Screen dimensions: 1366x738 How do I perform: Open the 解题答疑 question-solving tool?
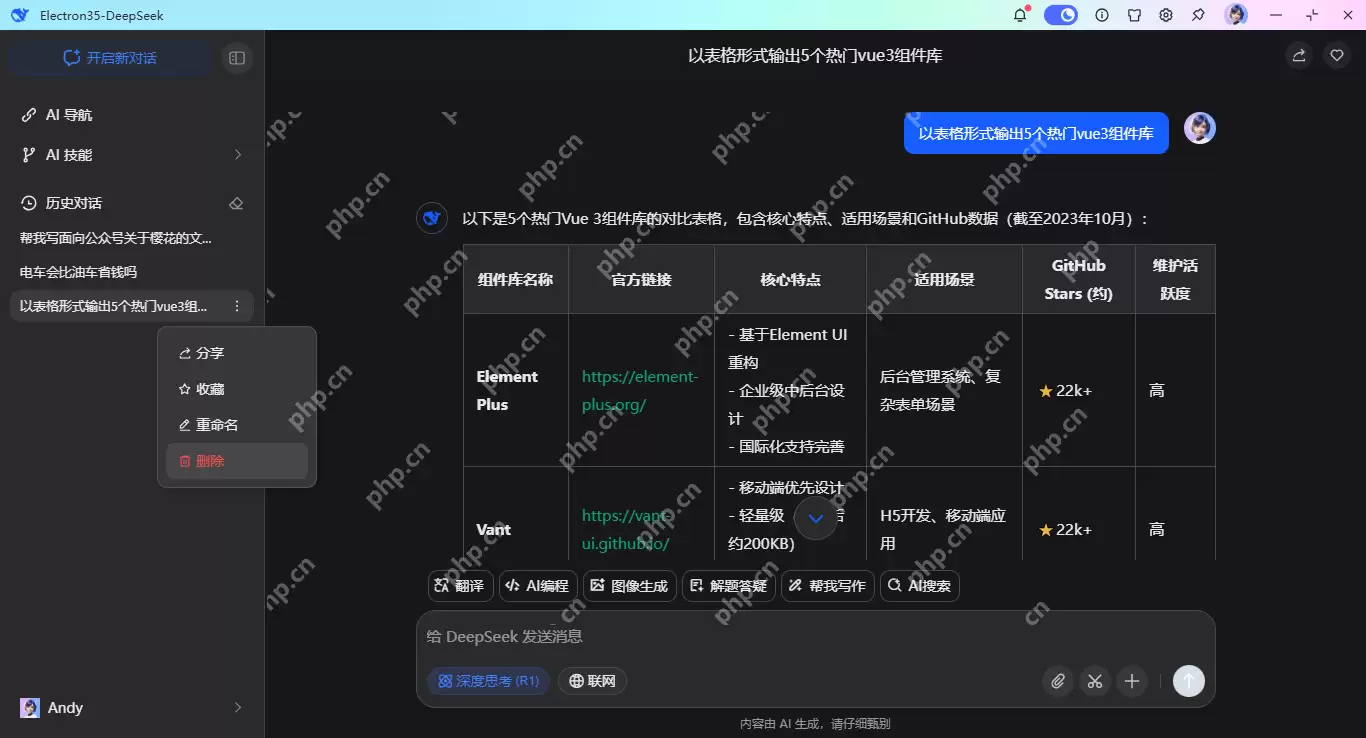coord(728,586)
